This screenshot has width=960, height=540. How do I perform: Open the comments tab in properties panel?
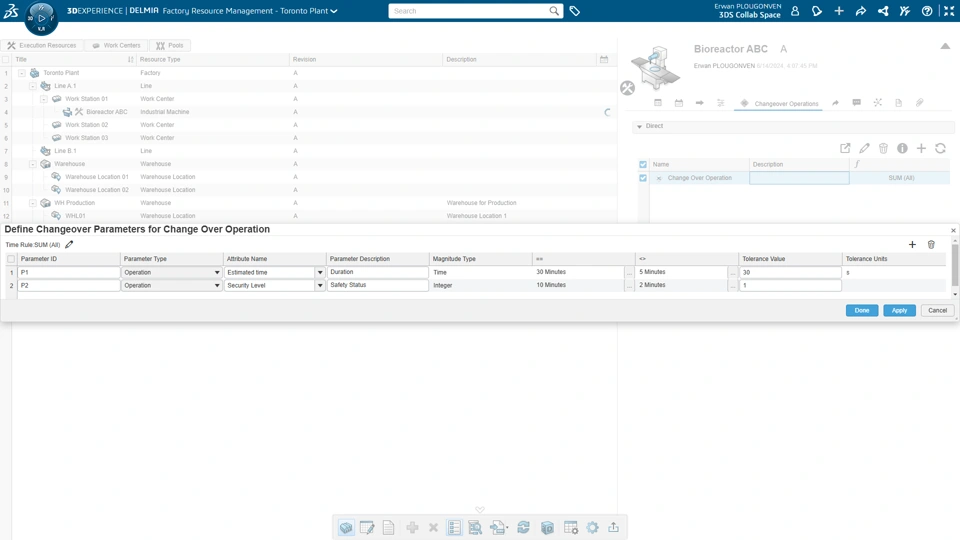tap(857, 103)
